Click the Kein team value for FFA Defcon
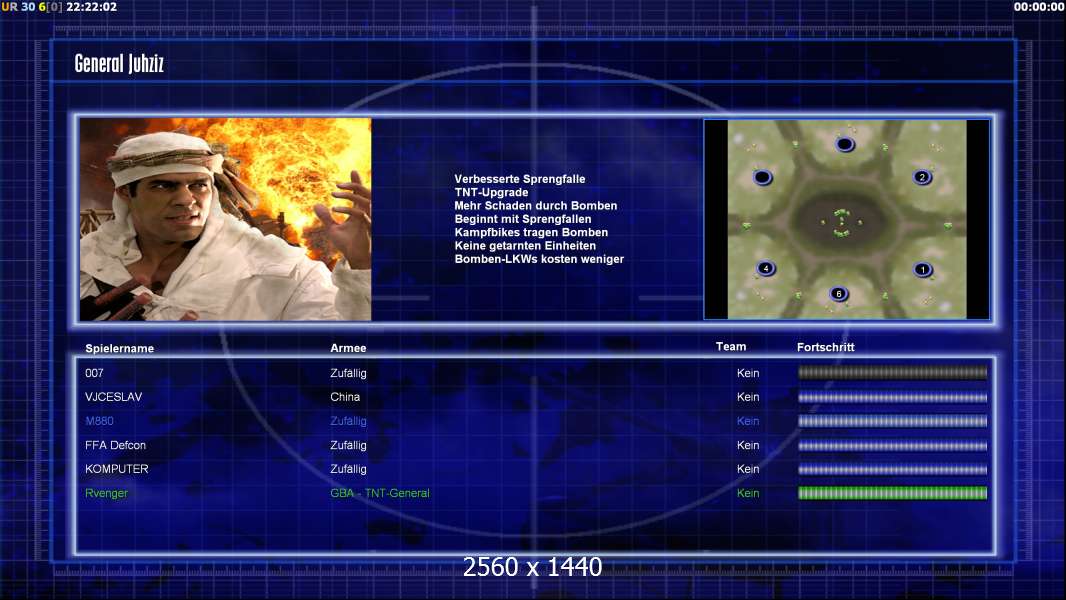Screen dimensions: 1066x600 click(x=748, y=445)
